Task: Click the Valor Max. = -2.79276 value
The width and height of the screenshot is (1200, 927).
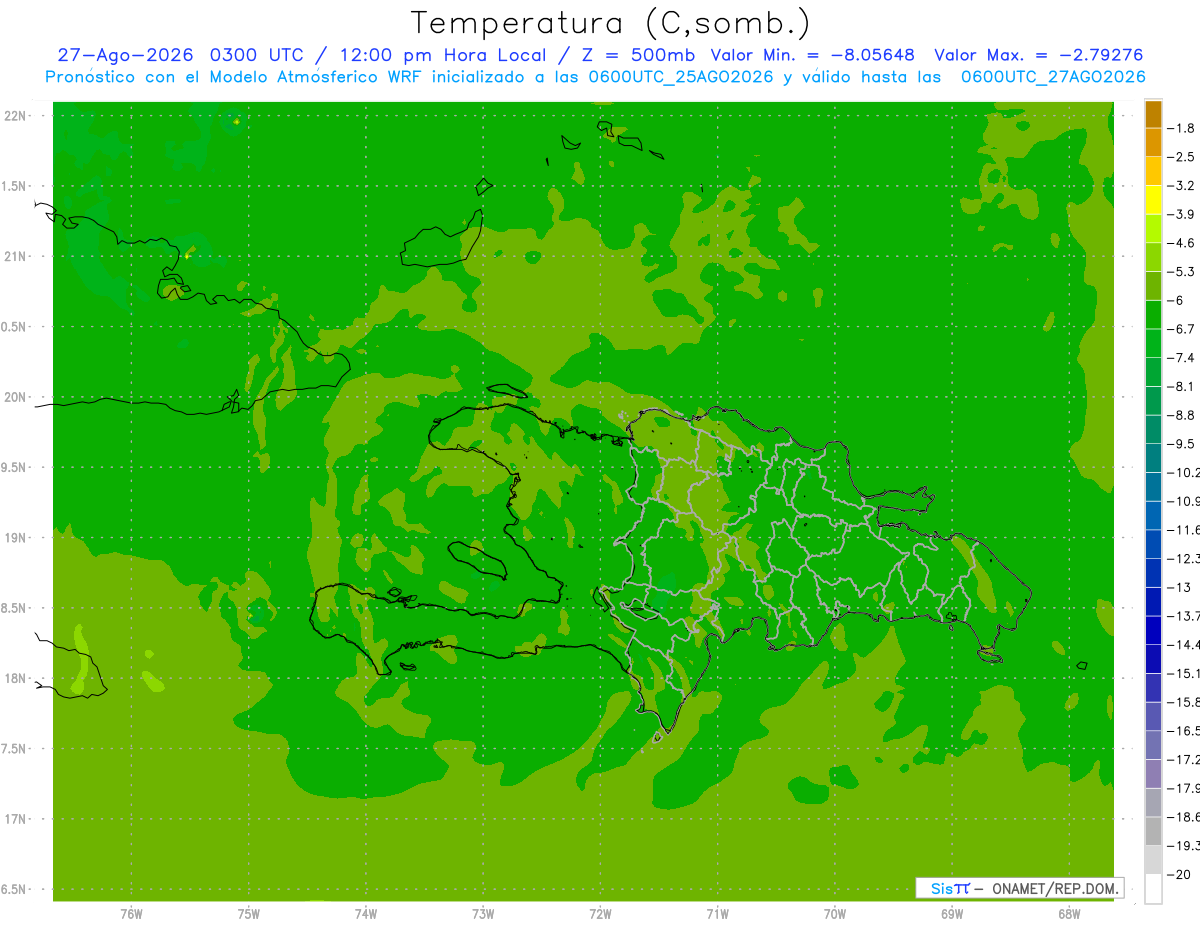Action: coord(1038,55)
